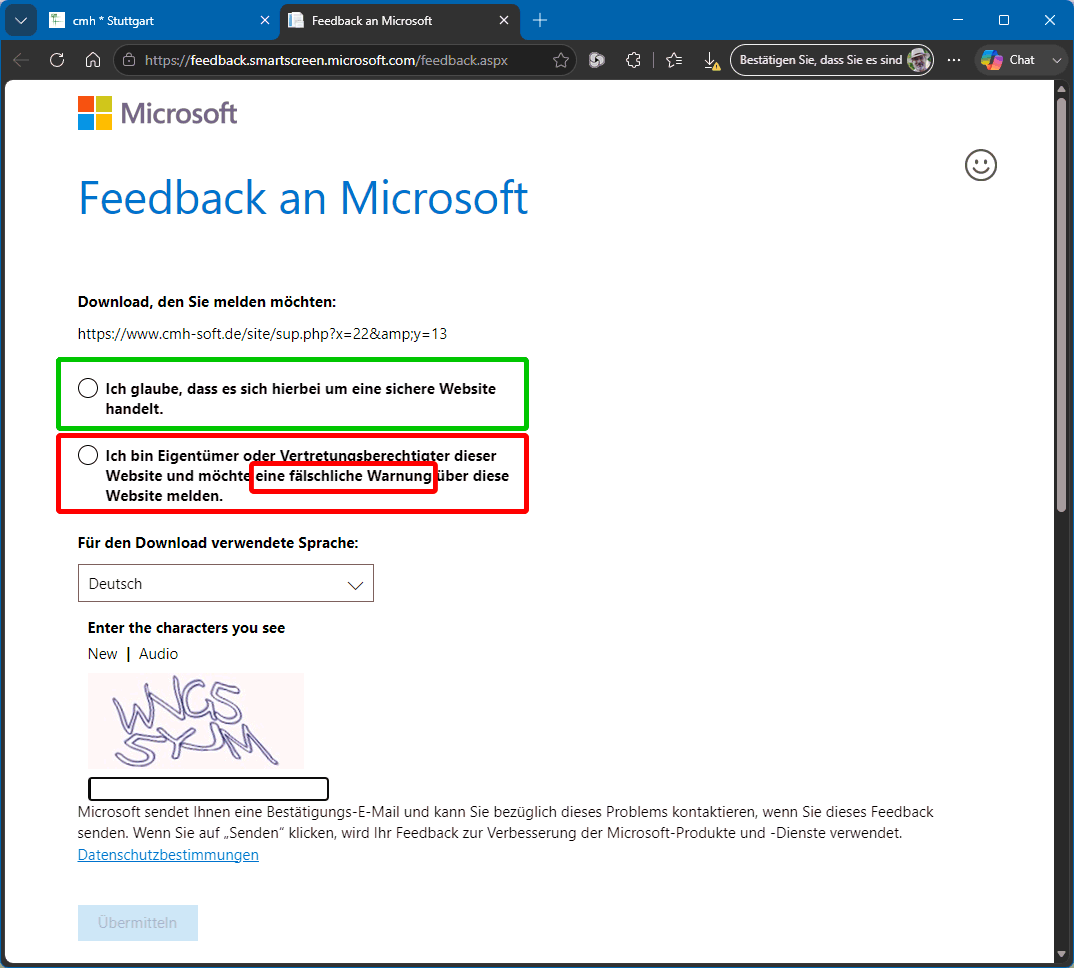
Task: Open the Deutsch language dropdown
Action: (226, 584)
